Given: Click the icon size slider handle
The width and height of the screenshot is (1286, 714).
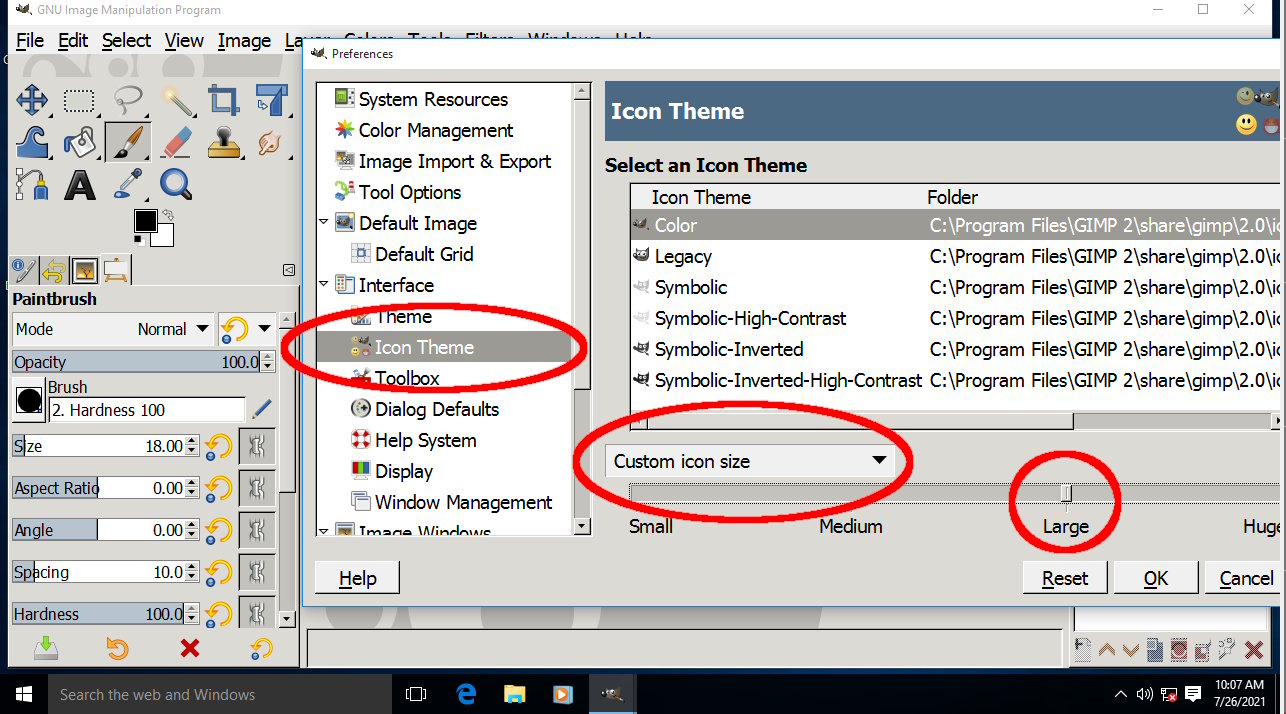Looking at the screenshot, I should [x=1066, y=493].
